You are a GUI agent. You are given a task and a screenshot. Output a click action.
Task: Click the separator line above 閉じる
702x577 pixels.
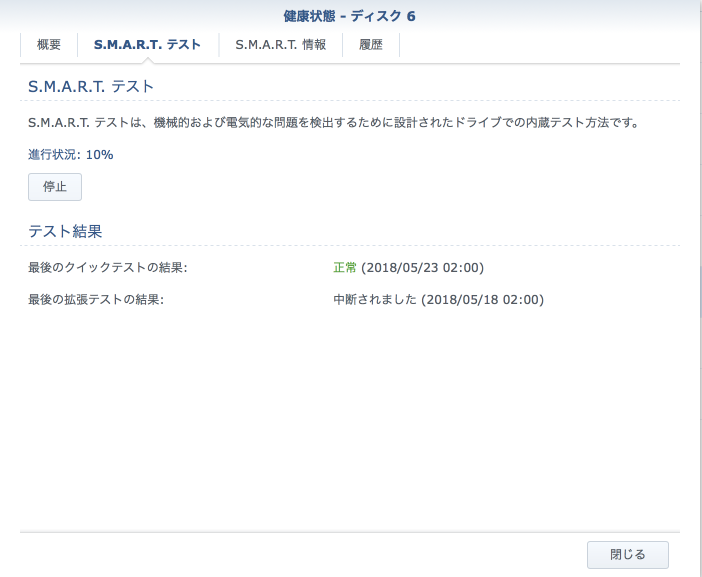(x=350, y=532)
